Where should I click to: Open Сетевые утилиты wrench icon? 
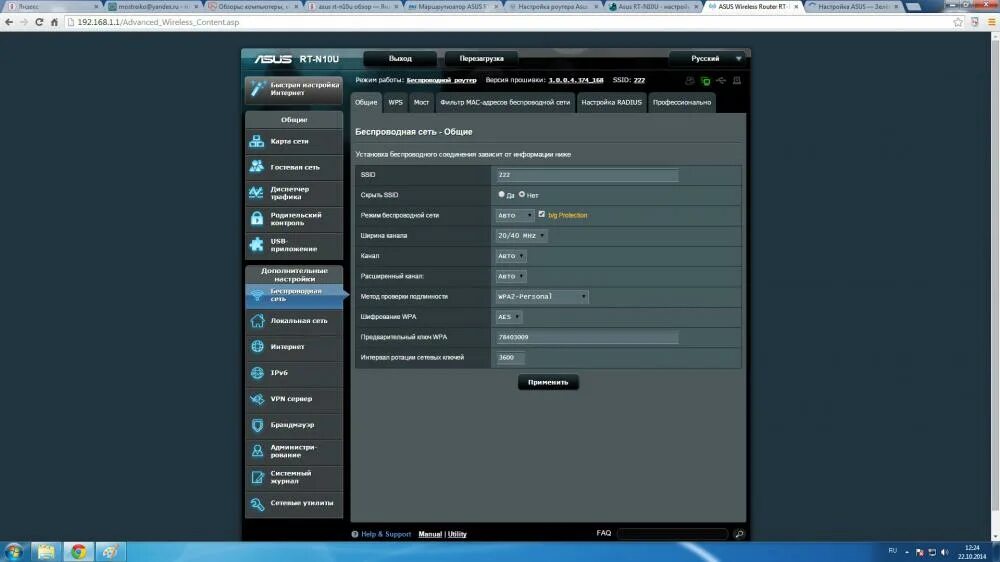(x=257, y=503)
